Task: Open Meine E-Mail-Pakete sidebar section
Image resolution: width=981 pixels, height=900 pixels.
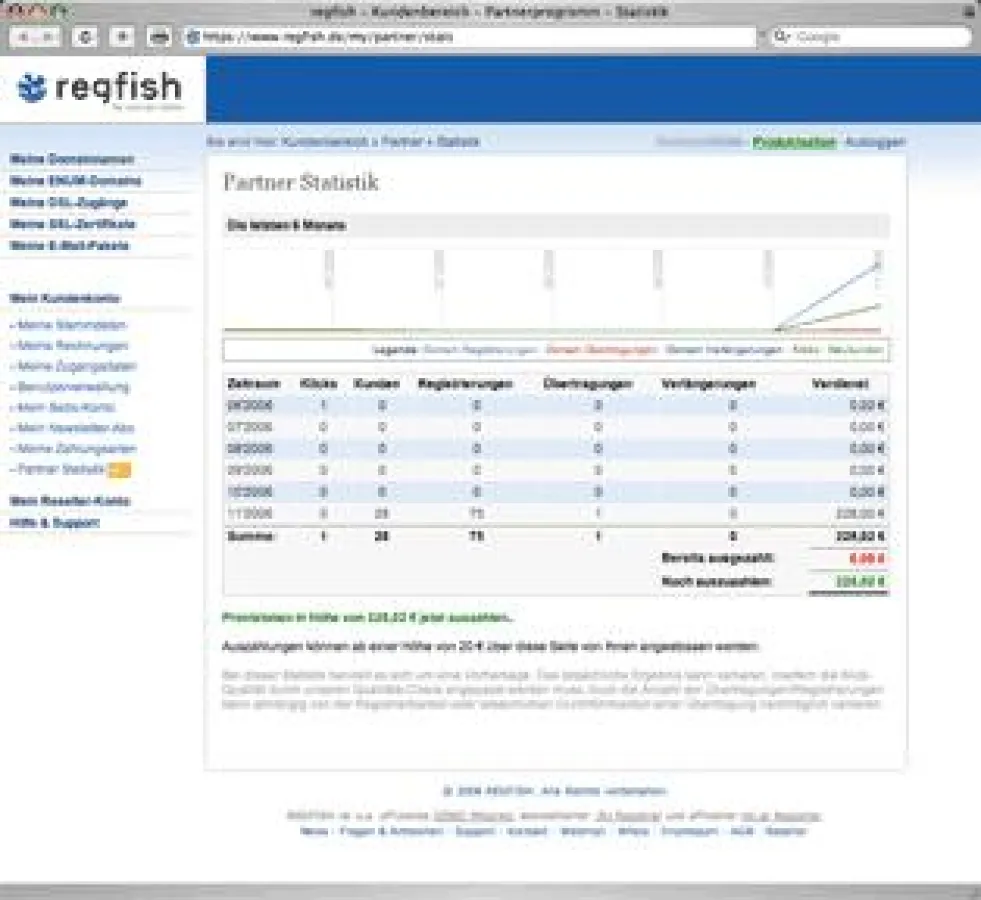Action: (x=69, y=245)
